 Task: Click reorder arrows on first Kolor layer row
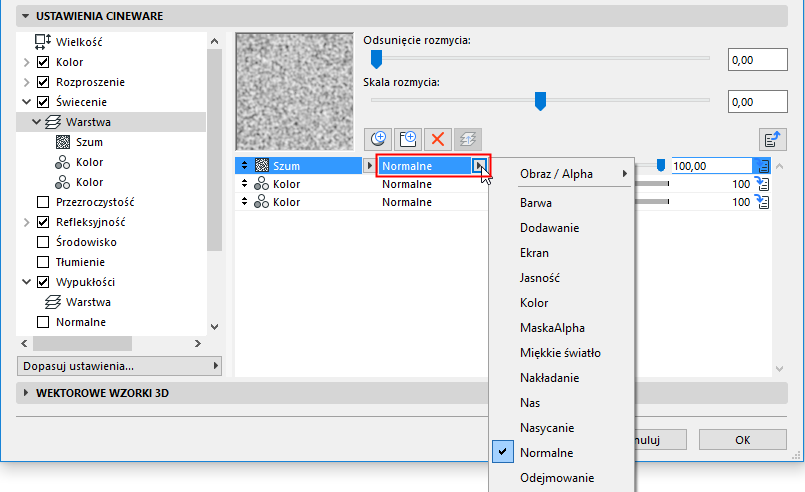coord(244,183)
